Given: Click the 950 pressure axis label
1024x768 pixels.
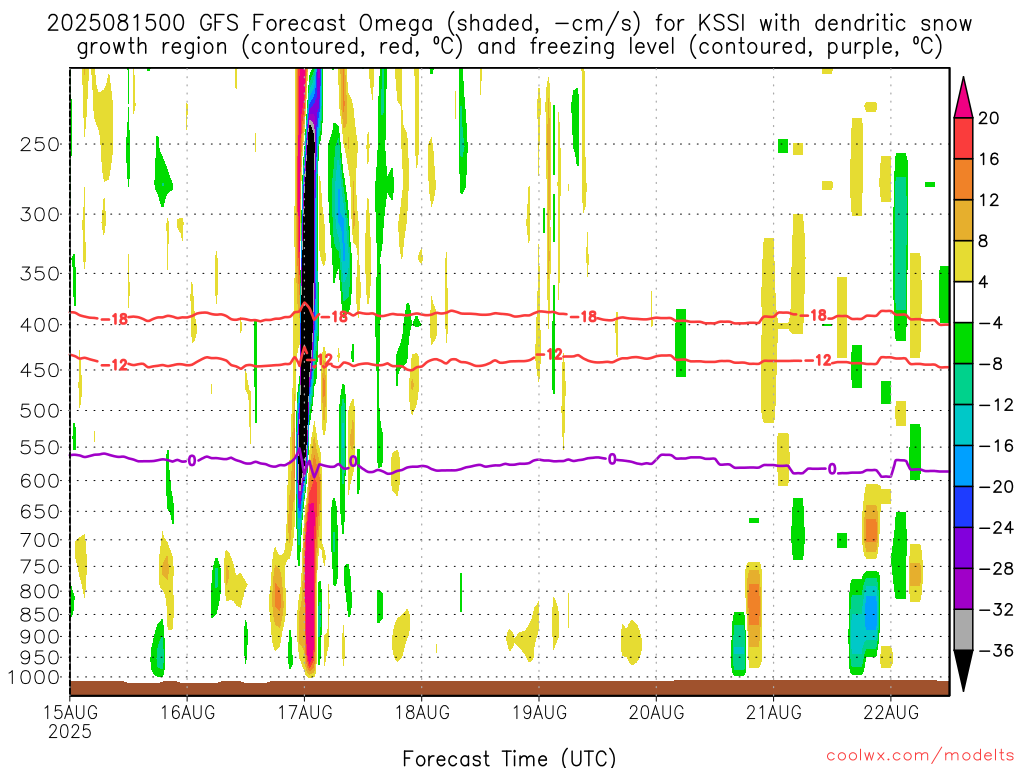Looking at the screenshot, I should (40, 658).
